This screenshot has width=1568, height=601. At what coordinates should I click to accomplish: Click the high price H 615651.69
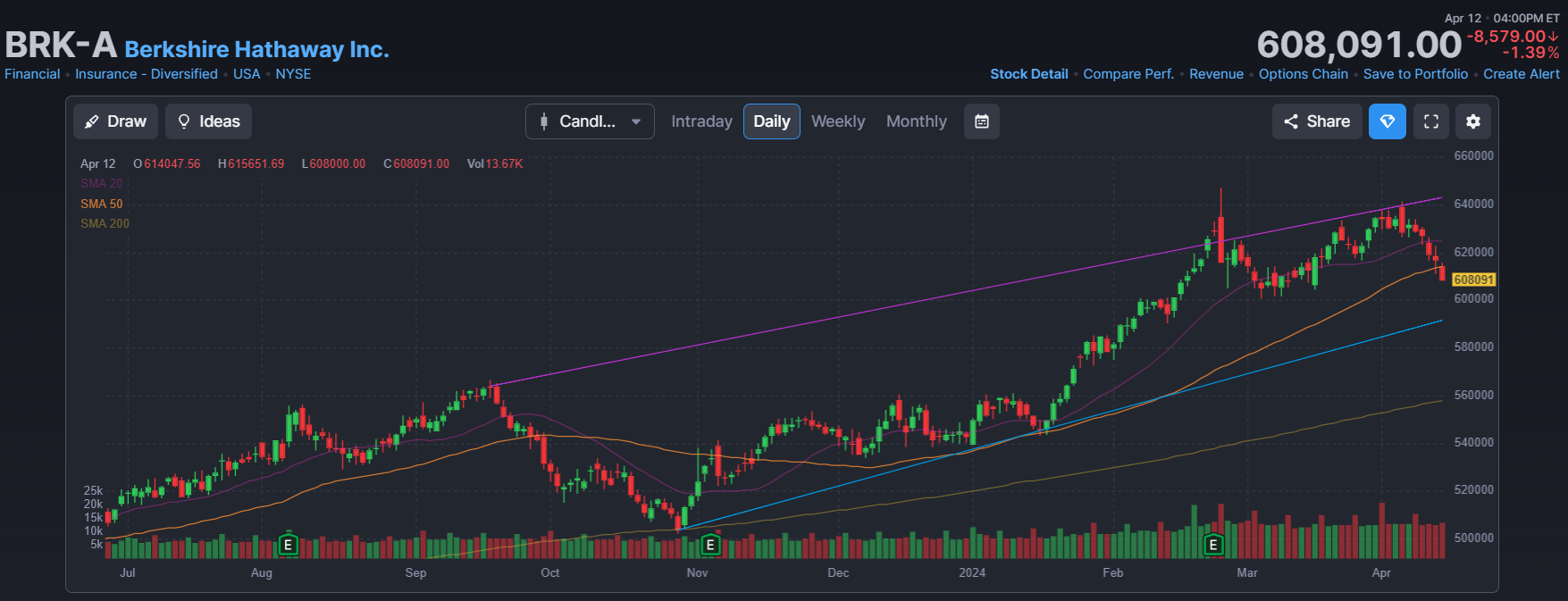[251, 163]
